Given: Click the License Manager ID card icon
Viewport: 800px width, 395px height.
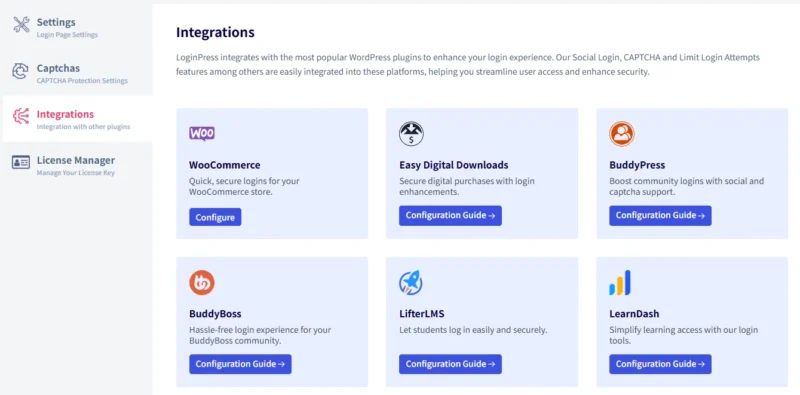Looking at the screenshot, I should coord(21,162).
